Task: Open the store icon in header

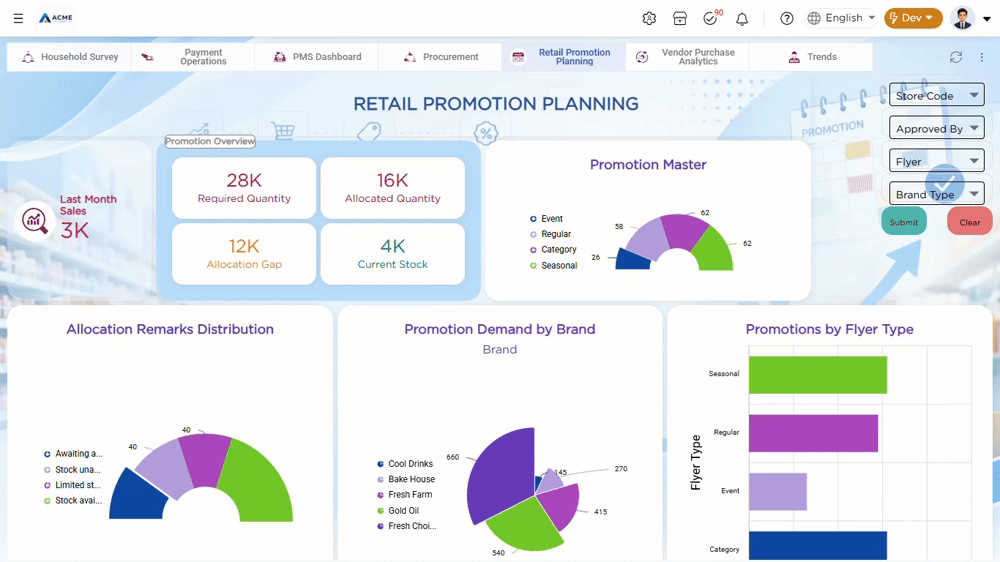Action: (x=680, y=18)
